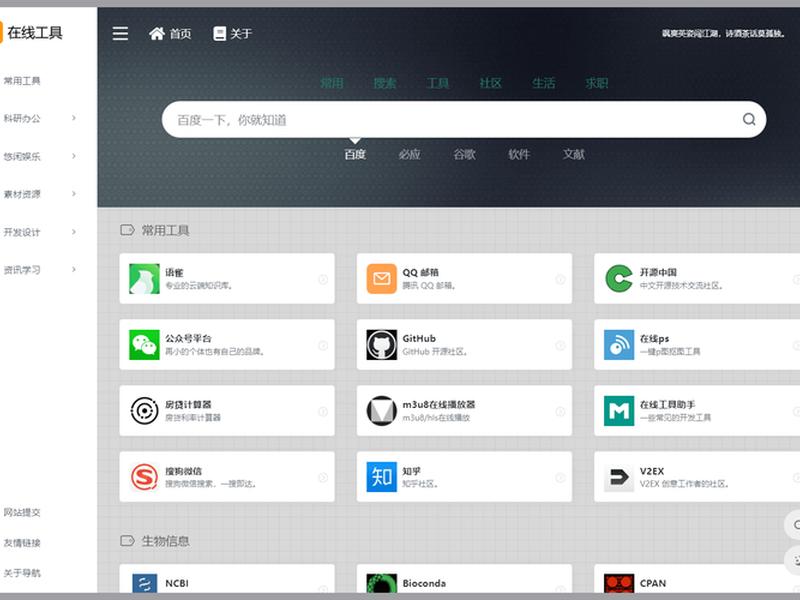Choose 必应 search engine
This screenshot has width=800, height=600.
[x=410, y=154]
